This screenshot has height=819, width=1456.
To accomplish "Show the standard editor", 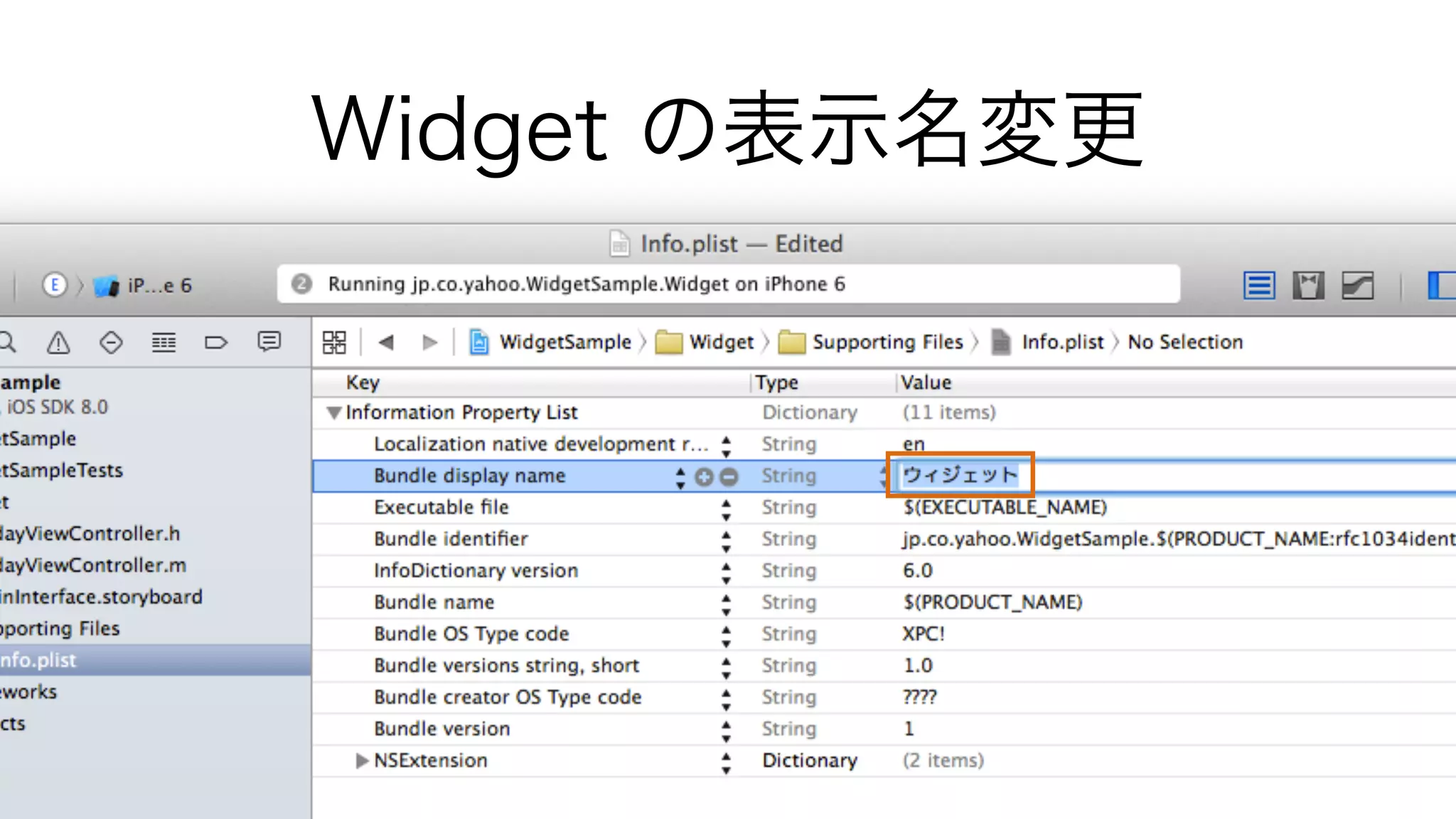I will point(1259,286).
